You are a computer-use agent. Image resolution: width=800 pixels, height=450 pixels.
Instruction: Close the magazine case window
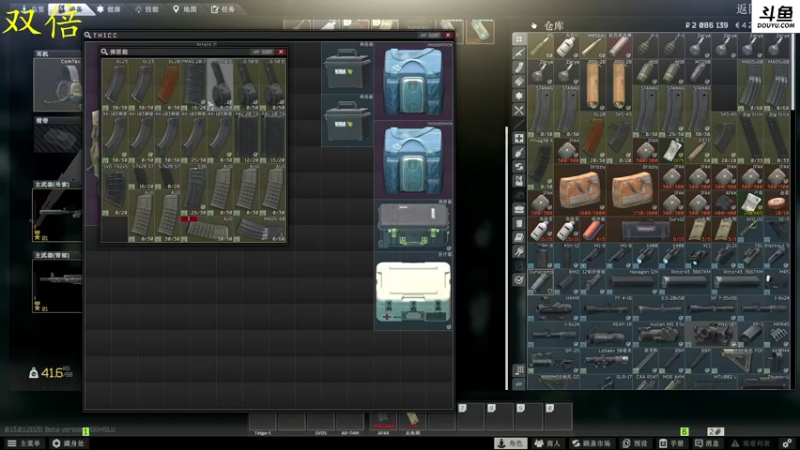(x=281, y=52)
